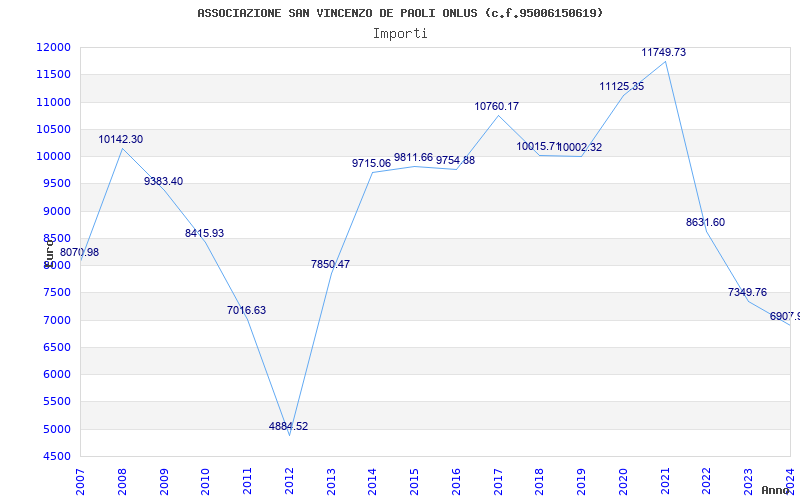
Task: Click the 7000 y-axis label
Action: [56, 320]
